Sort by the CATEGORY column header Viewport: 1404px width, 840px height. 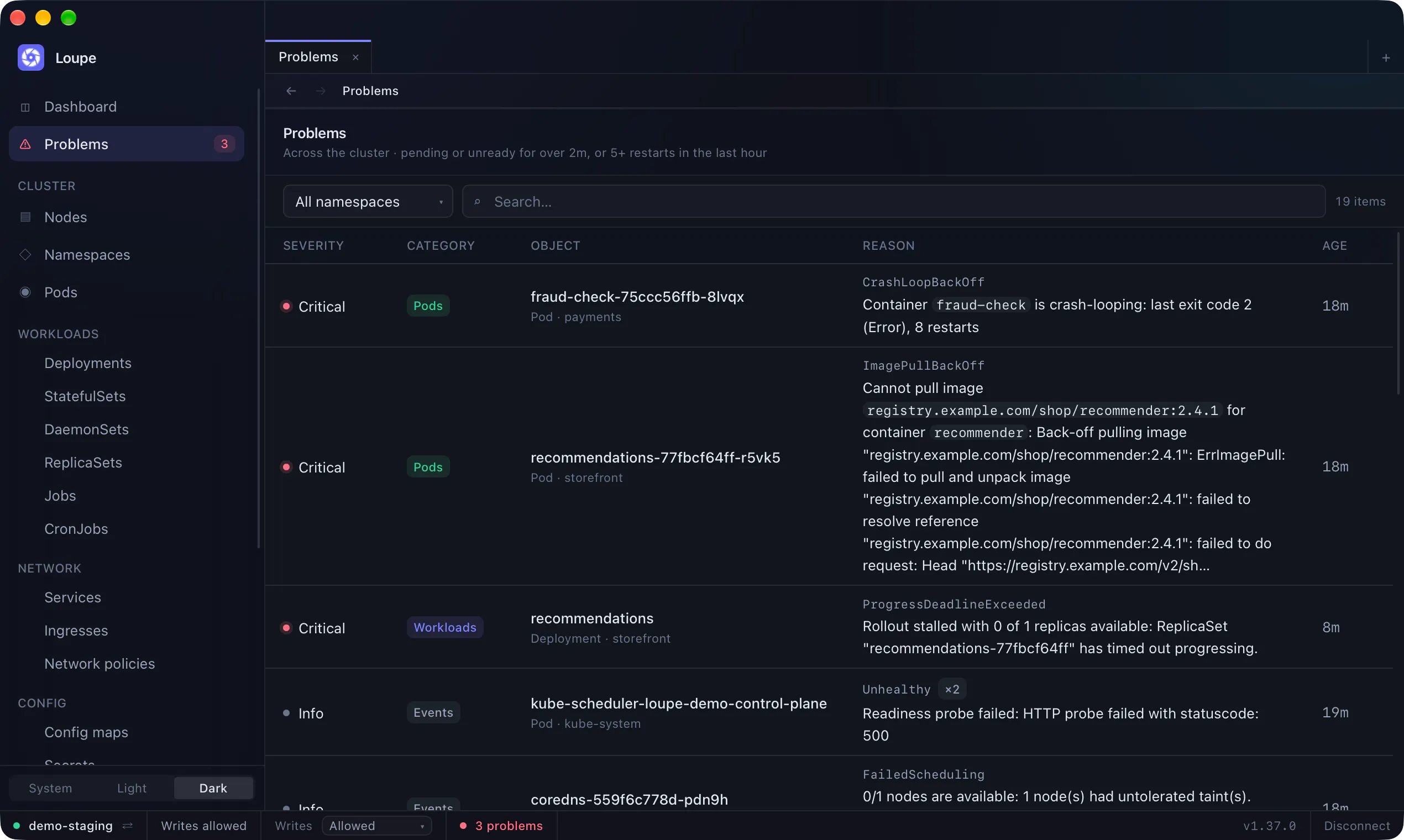pos(441,246)
